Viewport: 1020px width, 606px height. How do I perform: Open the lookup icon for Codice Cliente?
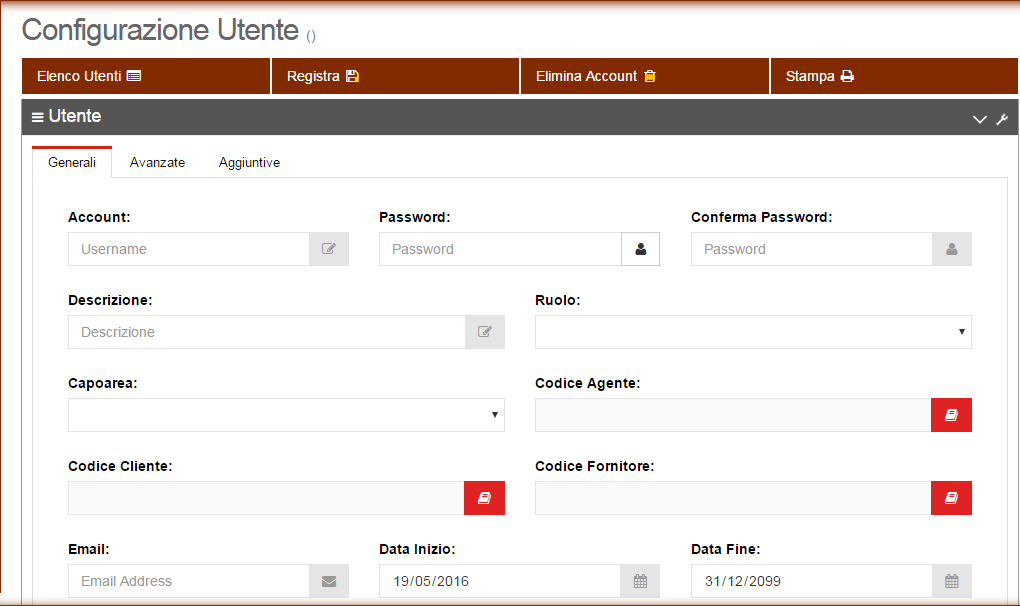point(484,498)
